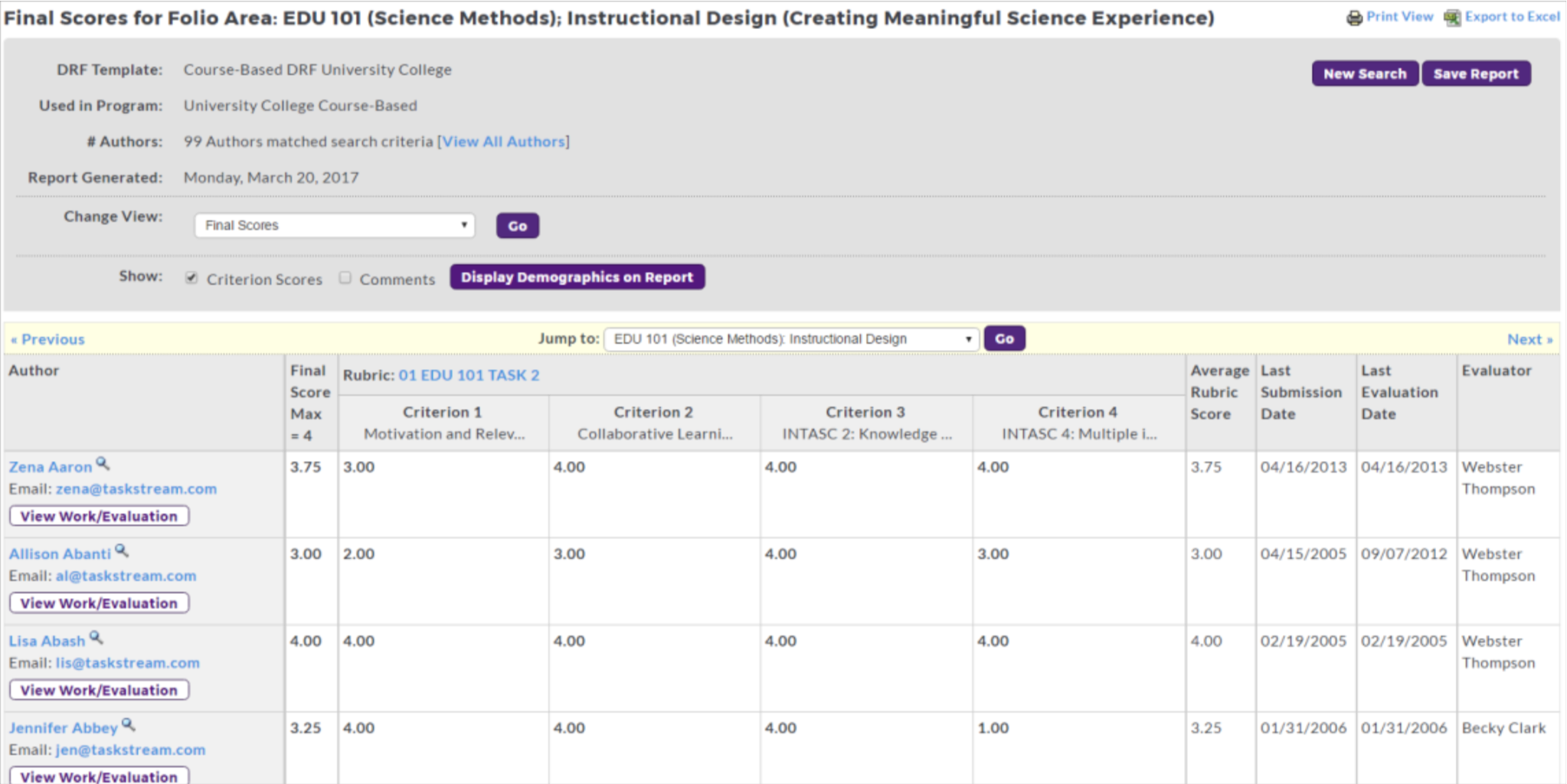Email al@taskstream.com
Image resolution: width=1567 pixels, height=784 pixels.
(x=126, y=576)
